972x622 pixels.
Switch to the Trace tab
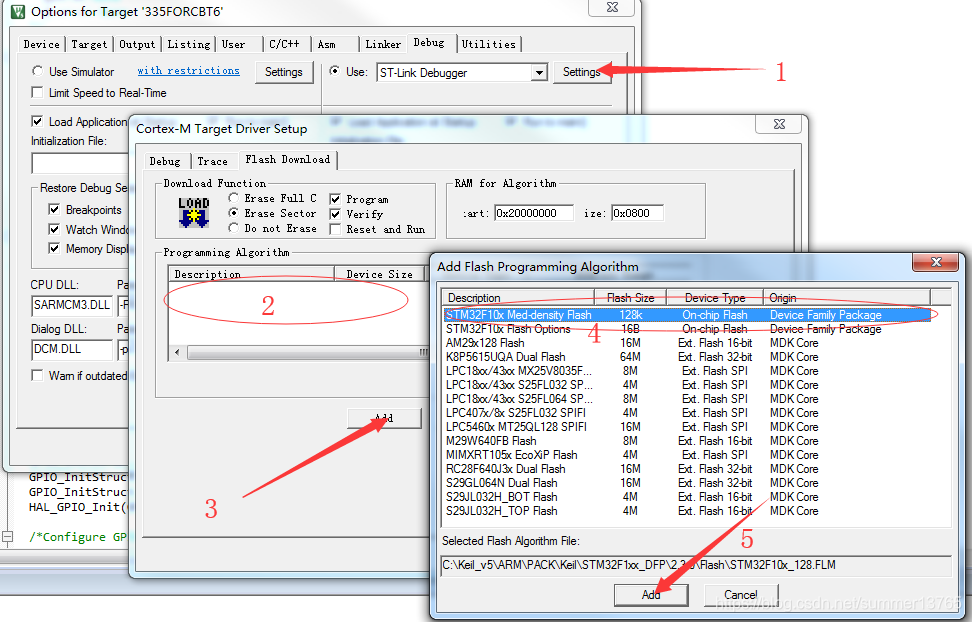coord(213,160)
